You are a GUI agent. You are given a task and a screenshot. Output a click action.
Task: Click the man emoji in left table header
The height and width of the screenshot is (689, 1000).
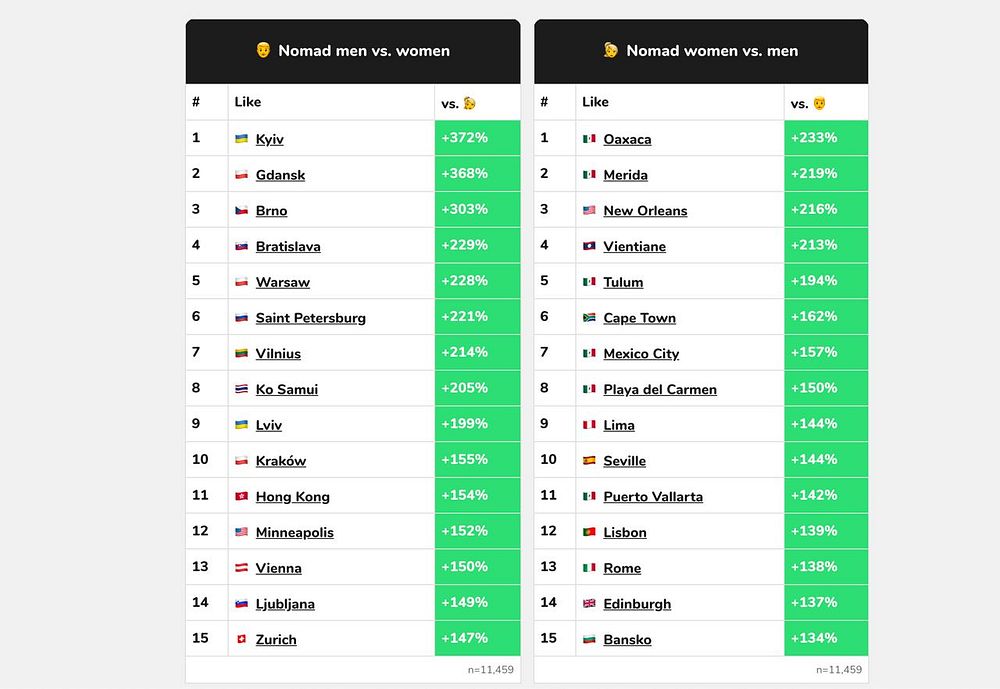click(x=263, y=50)
